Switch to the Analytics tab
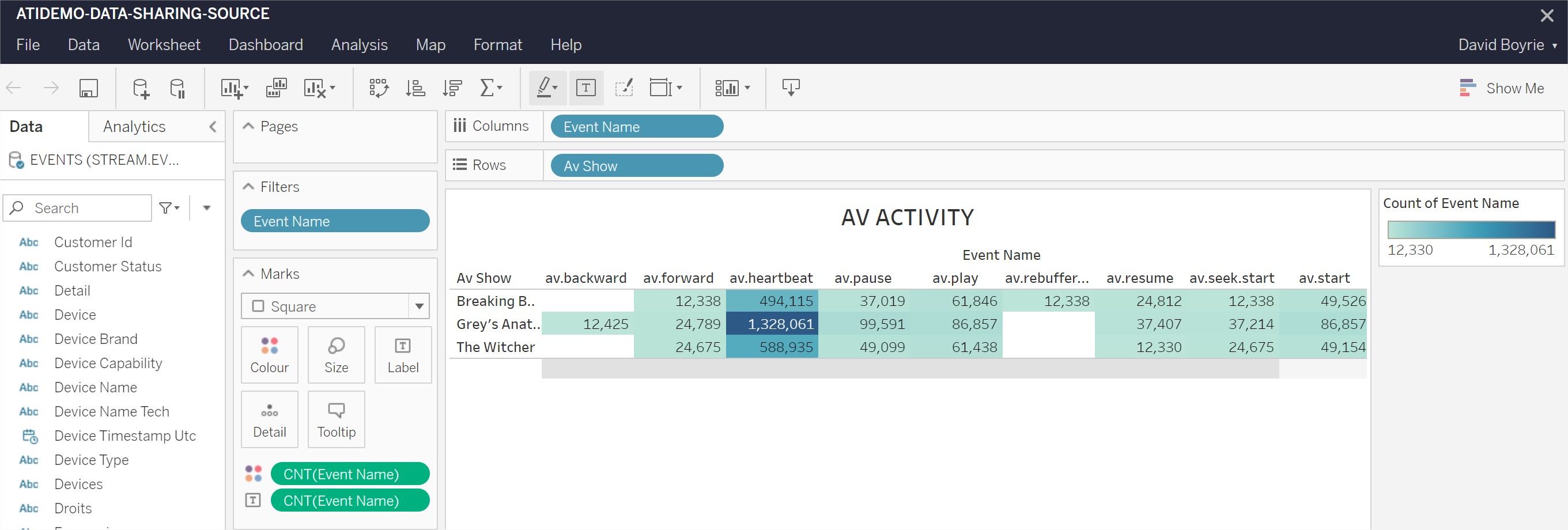This screenshot has width=1568, height=530. click(x=134, y=127)
